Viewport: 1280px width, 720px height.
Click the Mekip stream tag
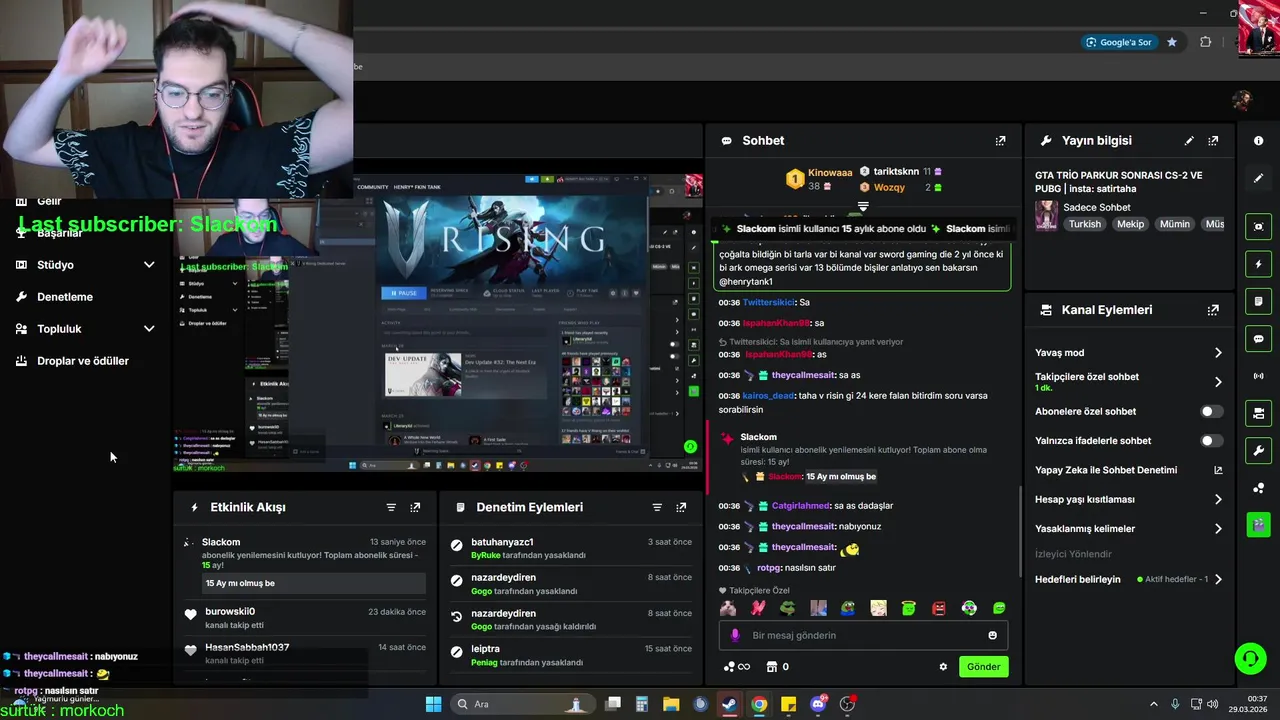[1130, 224]
